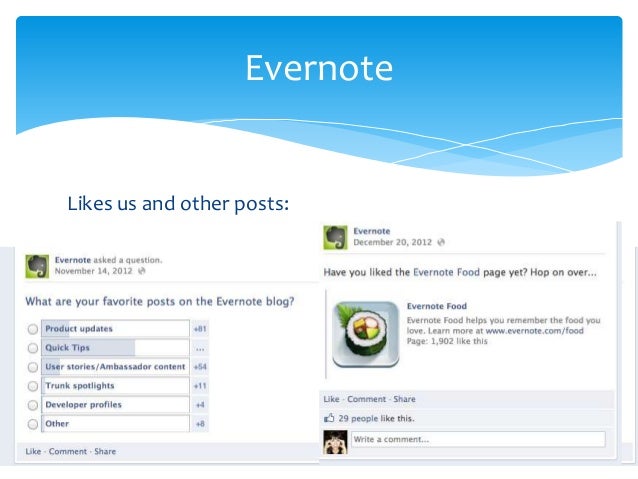Viewport: 638px width, 479px height.
Task: Click the Evernote Food link in post text
Action: click(446, 272)
